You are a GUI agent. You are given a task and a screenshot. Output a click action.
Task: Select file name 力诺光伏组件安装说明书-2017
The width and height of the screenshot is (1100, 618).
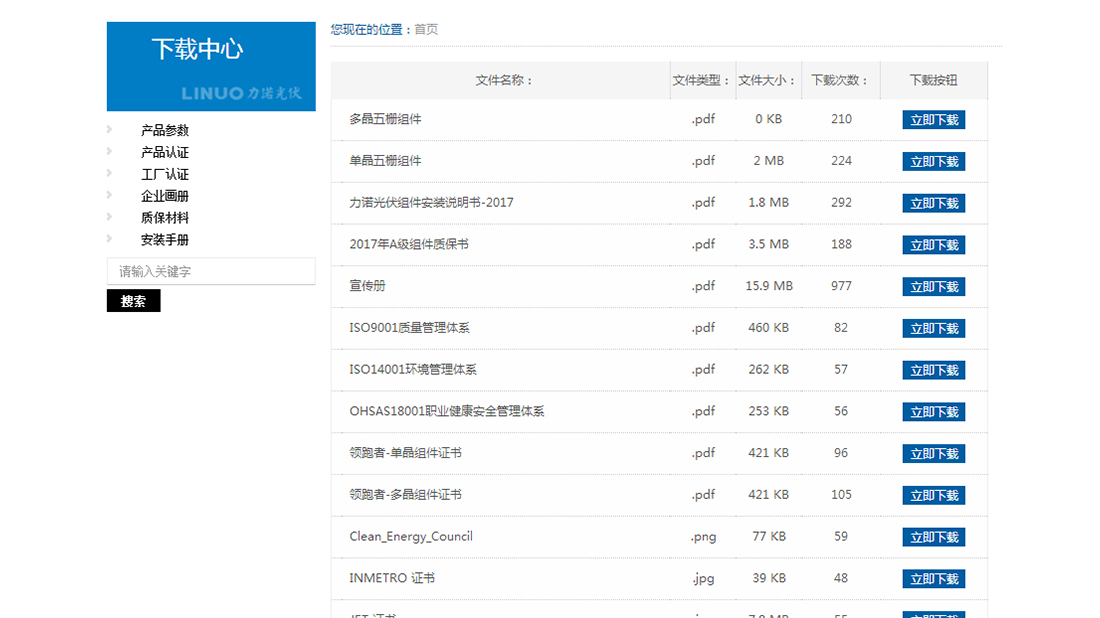431,203
